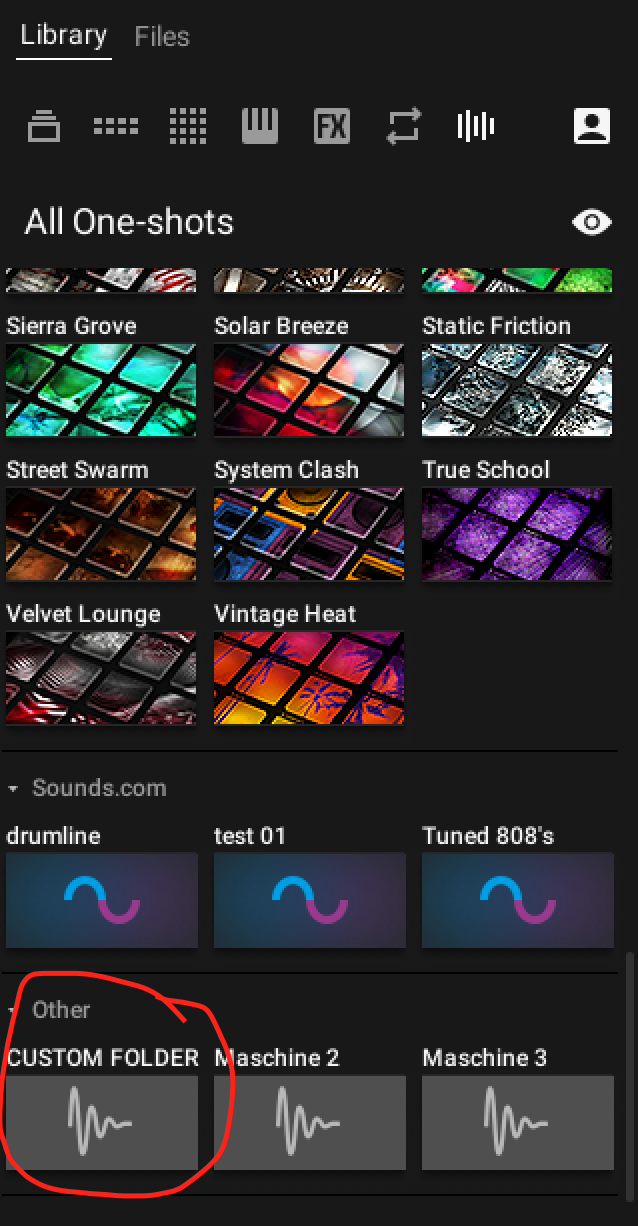Select the Groups type icon
Screen dimensions: 638x1226
[x=116, y=127]
